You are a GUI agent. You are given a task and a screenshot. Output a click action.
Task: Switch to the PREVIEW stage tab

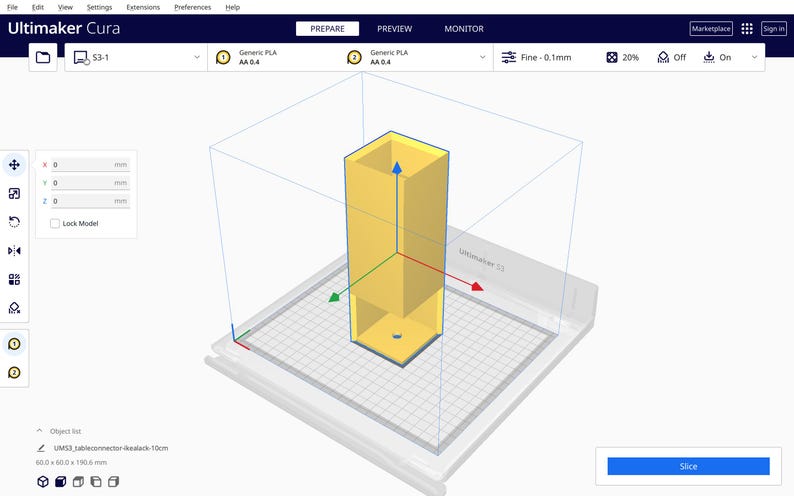(x=394, y=29)
